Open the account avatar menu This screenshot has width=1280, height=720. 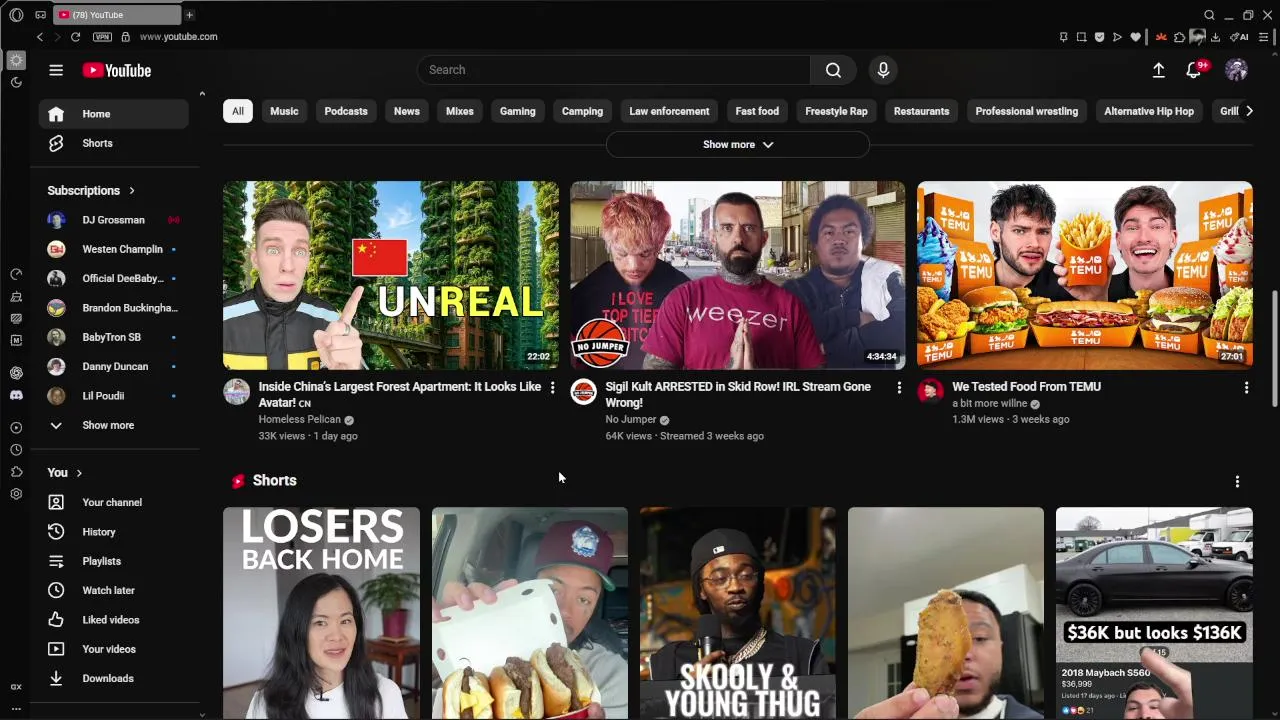[1236, 70]
